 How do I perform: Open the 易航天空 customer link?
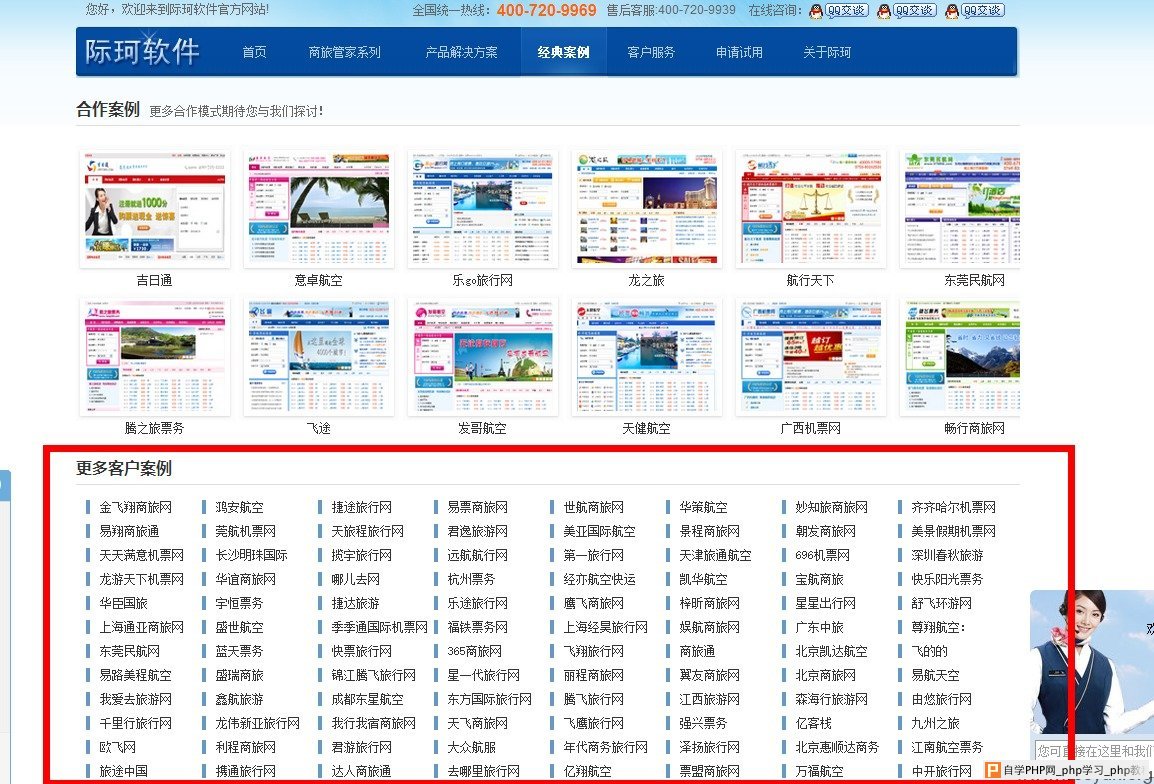click(935, 675)
